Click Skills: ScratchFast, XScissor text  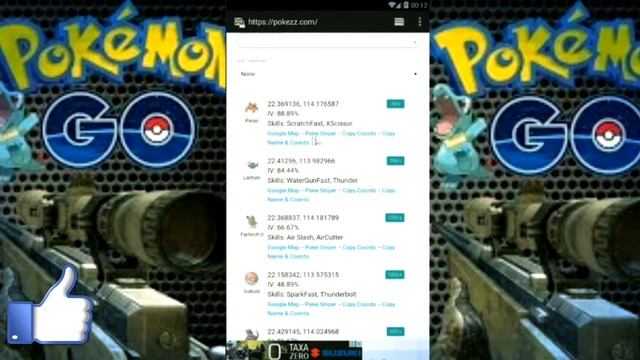(310, 123)
